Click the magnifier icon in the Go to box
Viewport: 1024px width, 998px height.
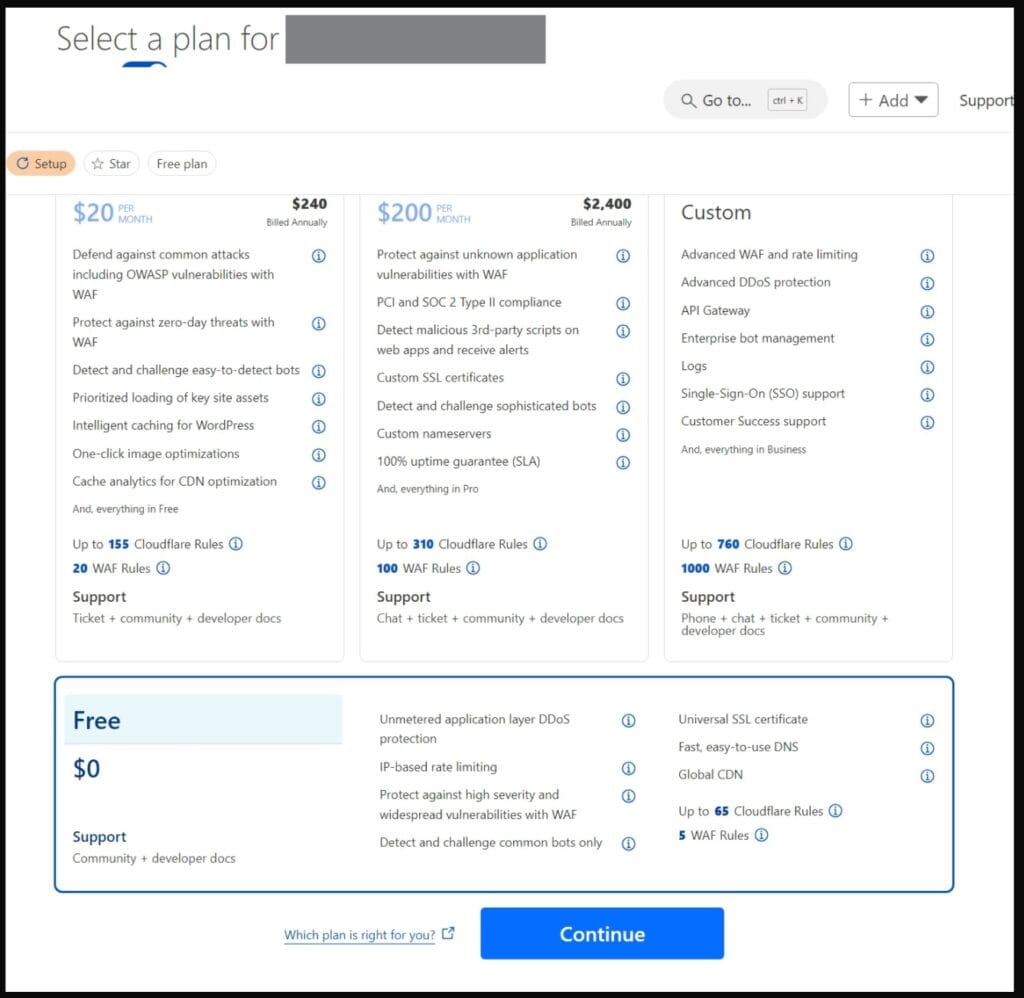coord(688,99)
